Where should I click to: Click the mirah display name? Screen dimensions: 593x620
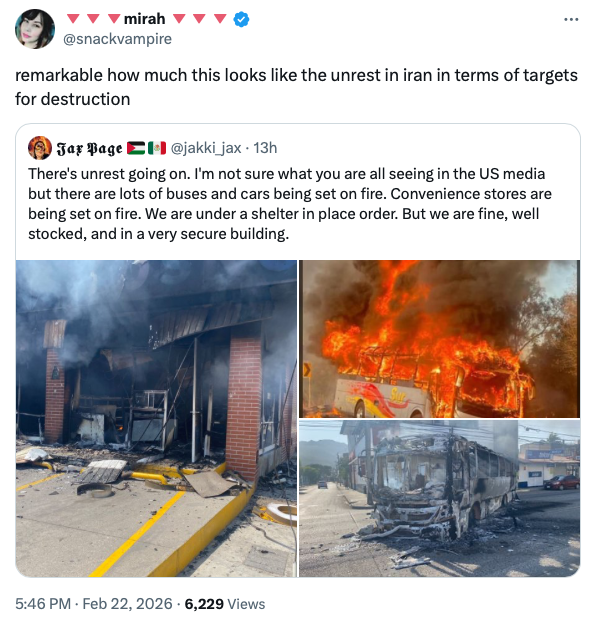click(x=144, y=19)
